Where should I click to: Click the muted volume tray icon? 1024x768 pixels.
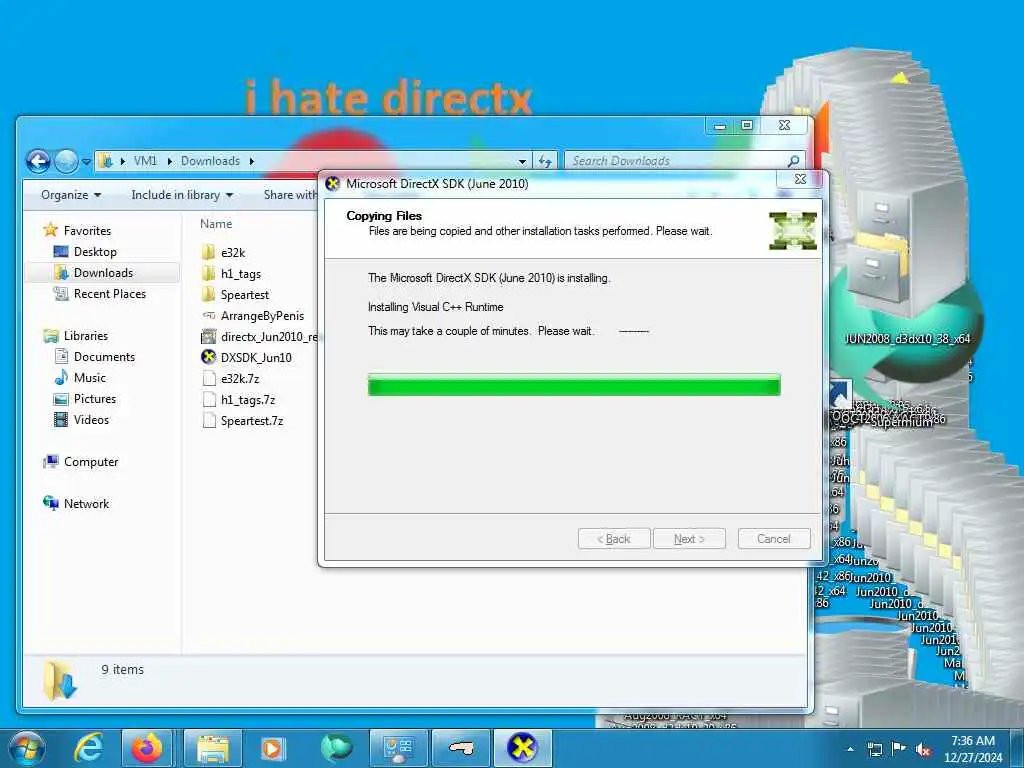click(923, 749)
